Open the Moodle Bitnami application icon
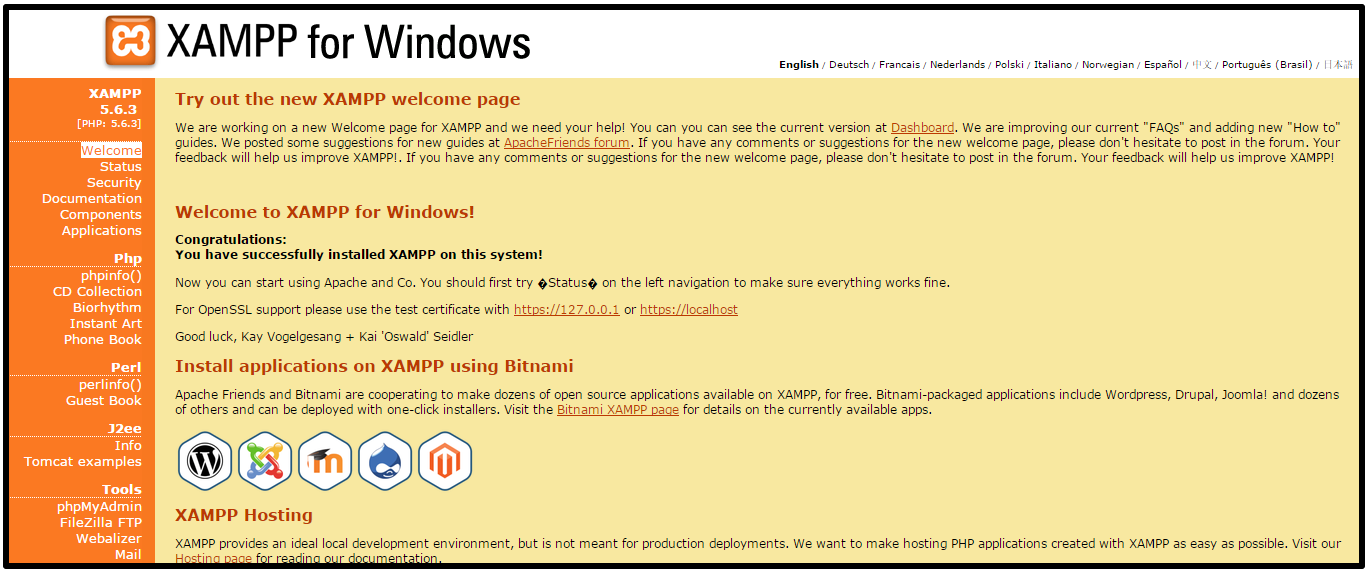 (x=325, y=461)
